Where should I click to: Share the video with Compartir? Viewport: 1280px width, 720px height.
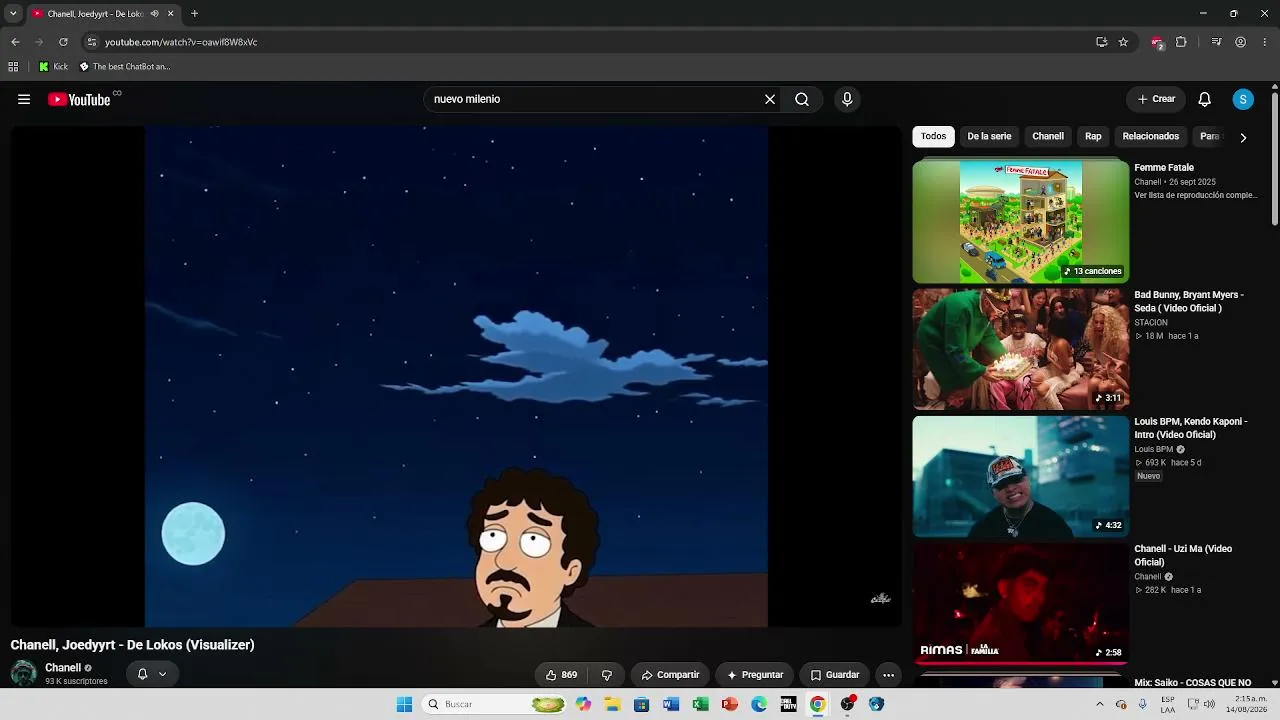tap(670, 675)
